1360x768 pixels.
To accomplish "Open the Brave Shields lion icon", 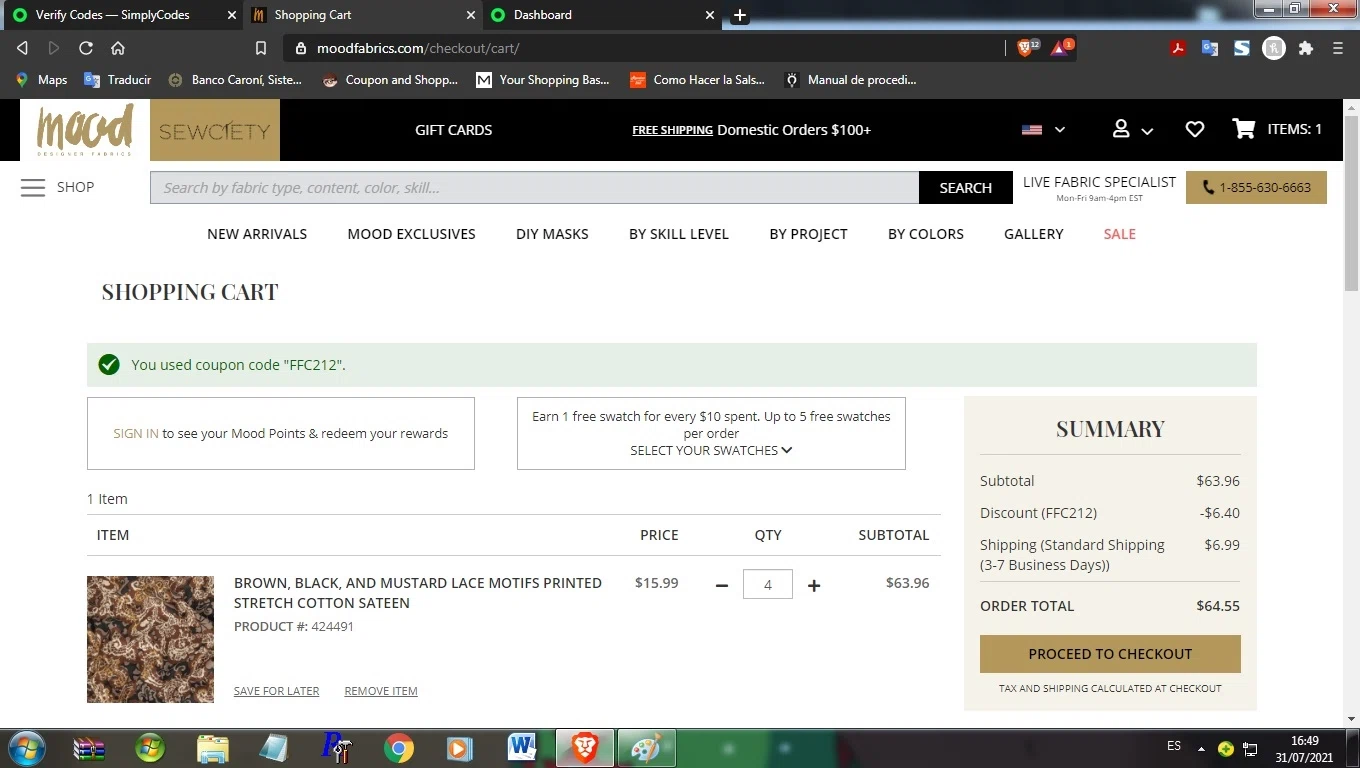I will (x=1025, y=47).
